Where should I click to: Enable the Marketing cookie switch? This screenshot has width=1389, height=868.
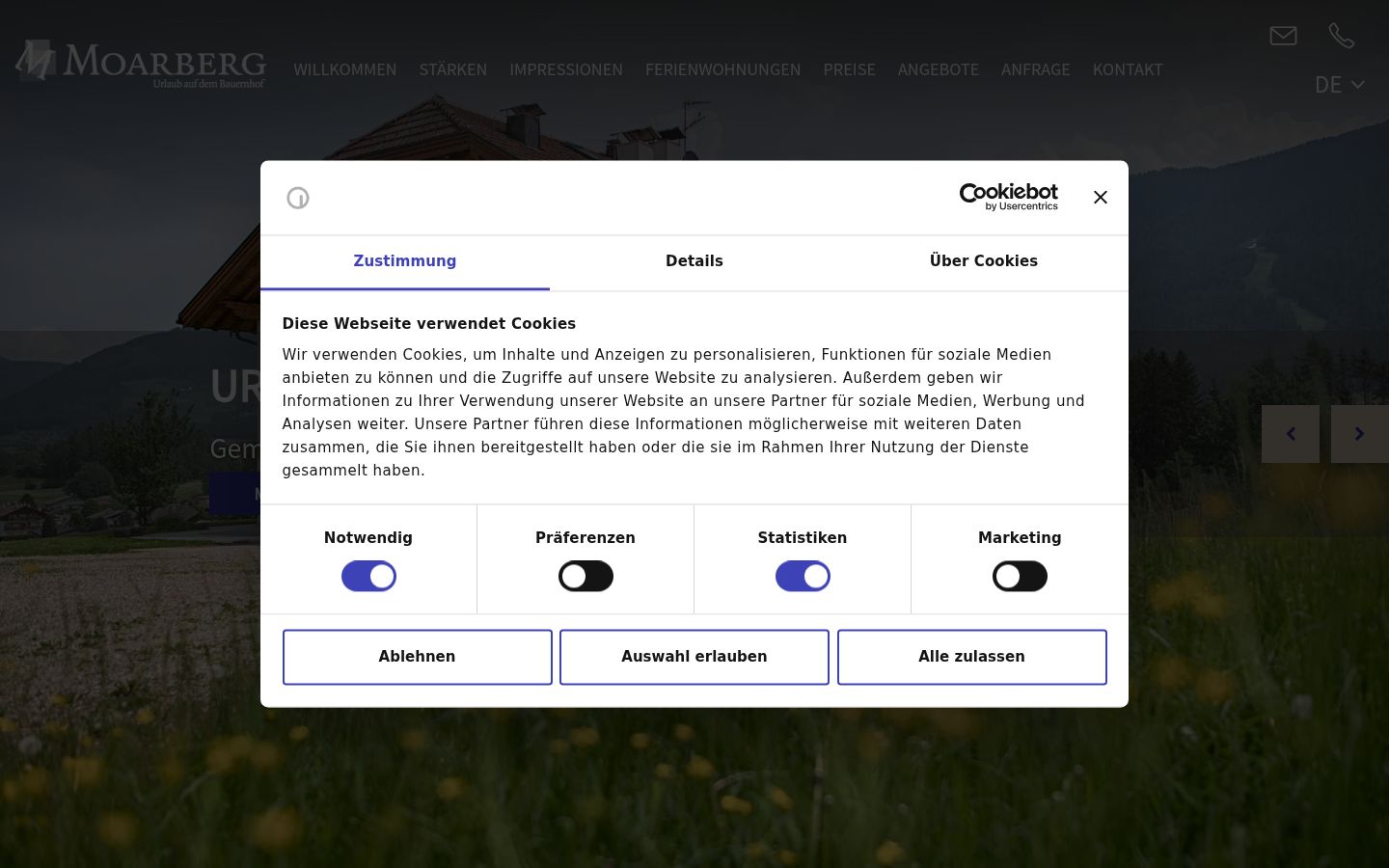pos(1020,577)
